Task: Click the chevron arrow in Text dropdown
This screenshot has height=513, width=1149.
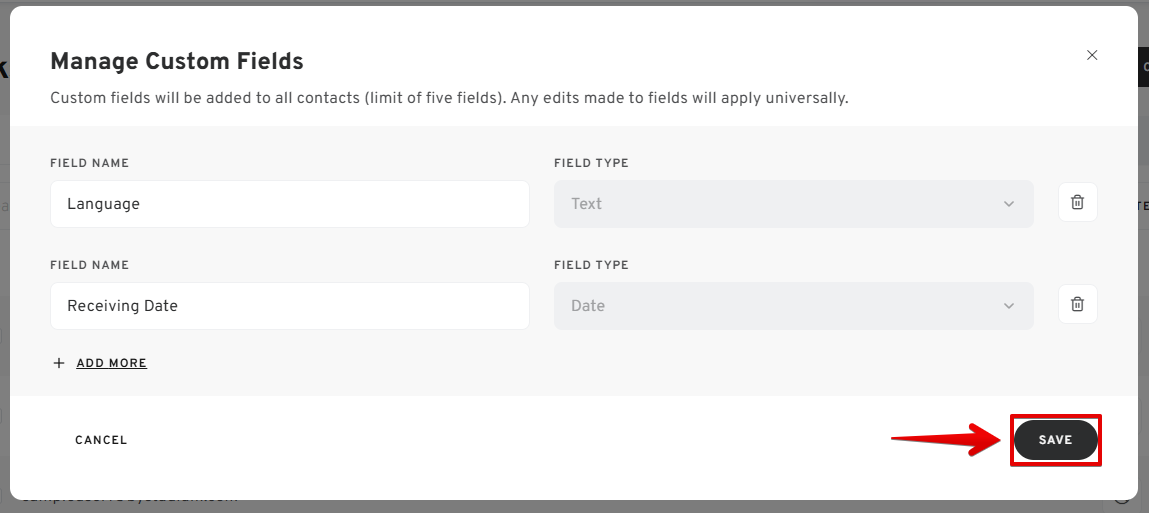Action: [1008, 204]
